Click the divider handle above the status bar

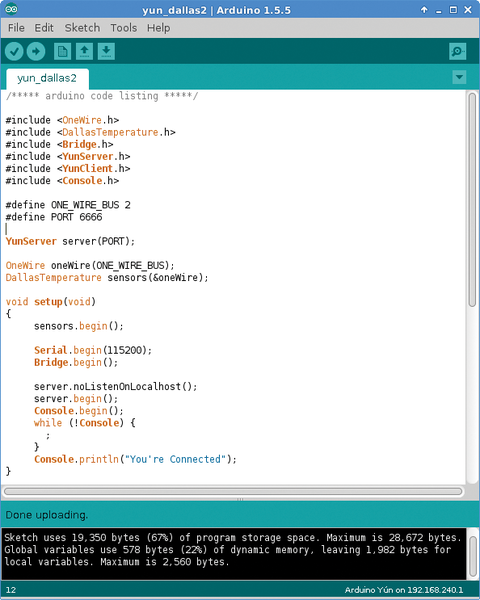coord(240,499)
